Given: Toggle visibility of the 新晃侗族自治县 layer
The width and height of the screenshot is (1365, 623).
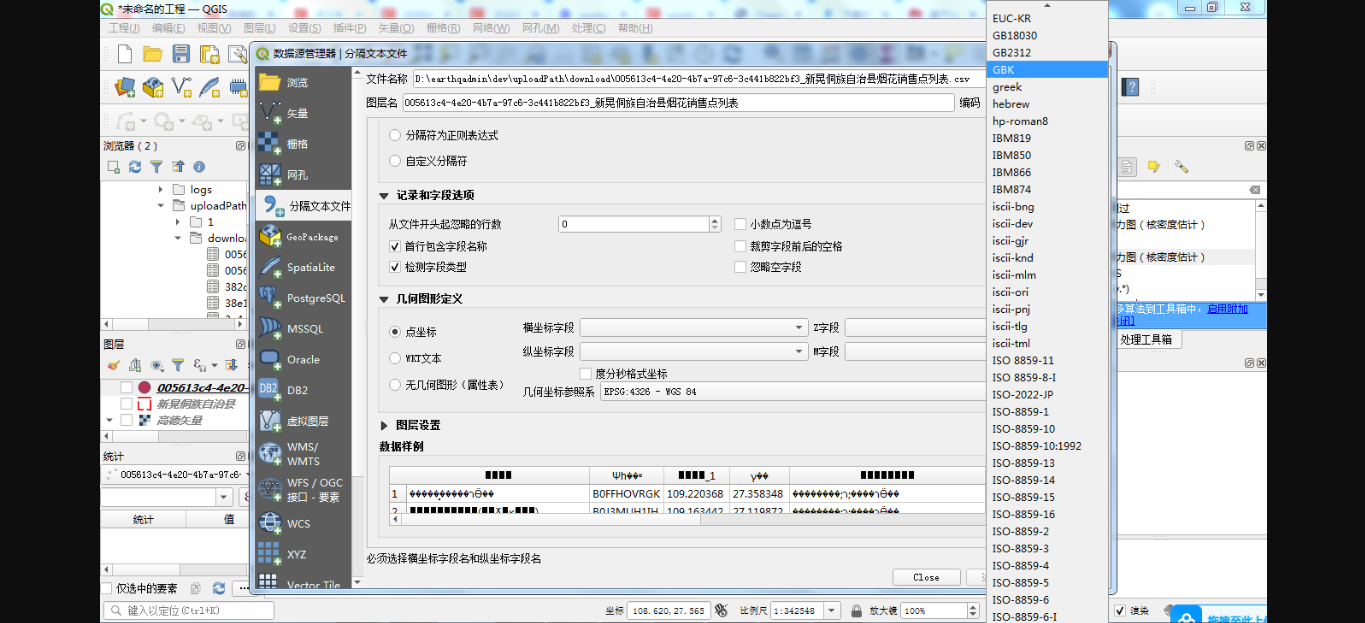Looking at the screenshot, I should (126, 404).
